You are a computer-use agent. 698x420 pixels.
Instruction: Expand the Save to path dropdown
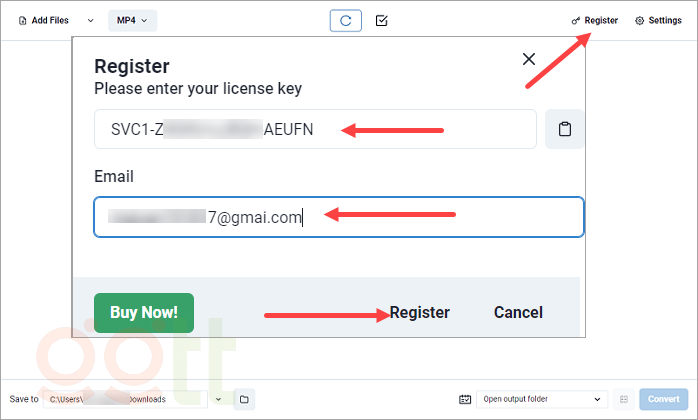click(219, 399)
